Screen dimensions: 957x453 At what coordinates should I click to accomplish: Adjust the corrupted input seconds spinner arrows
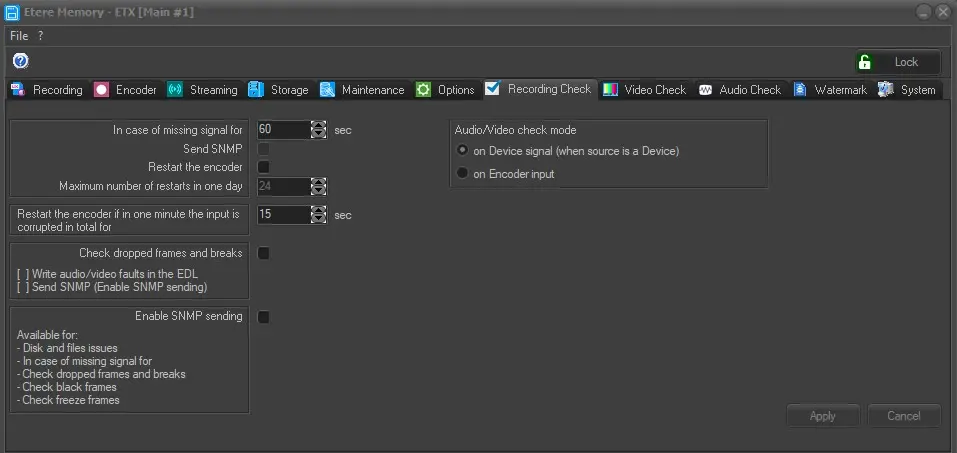[x=318, y=214]
